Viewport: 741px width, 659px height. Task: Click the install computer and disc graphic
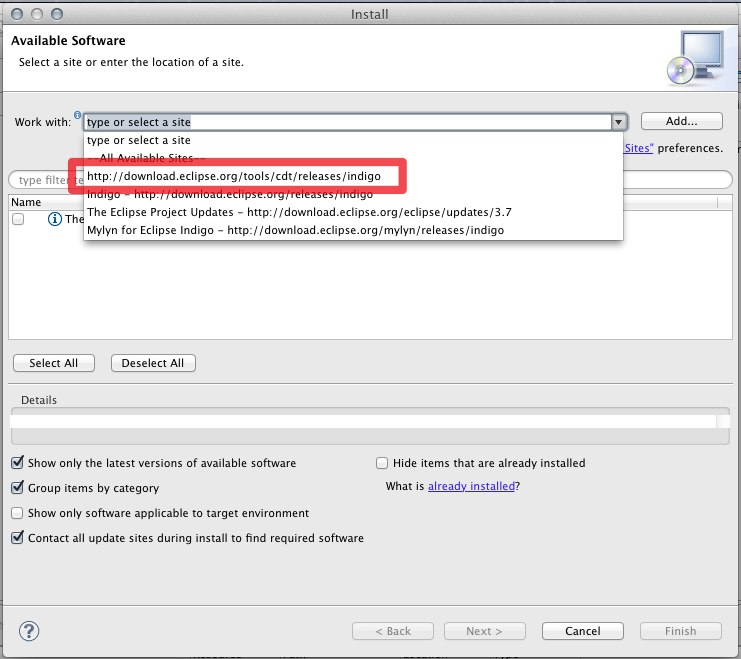(696, 58)
